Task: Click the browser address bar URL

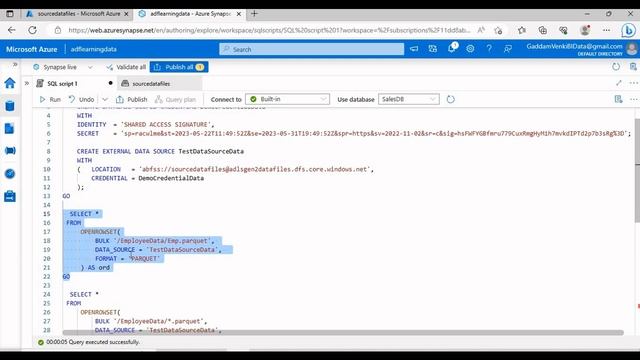Action: (x=269, y=30)
